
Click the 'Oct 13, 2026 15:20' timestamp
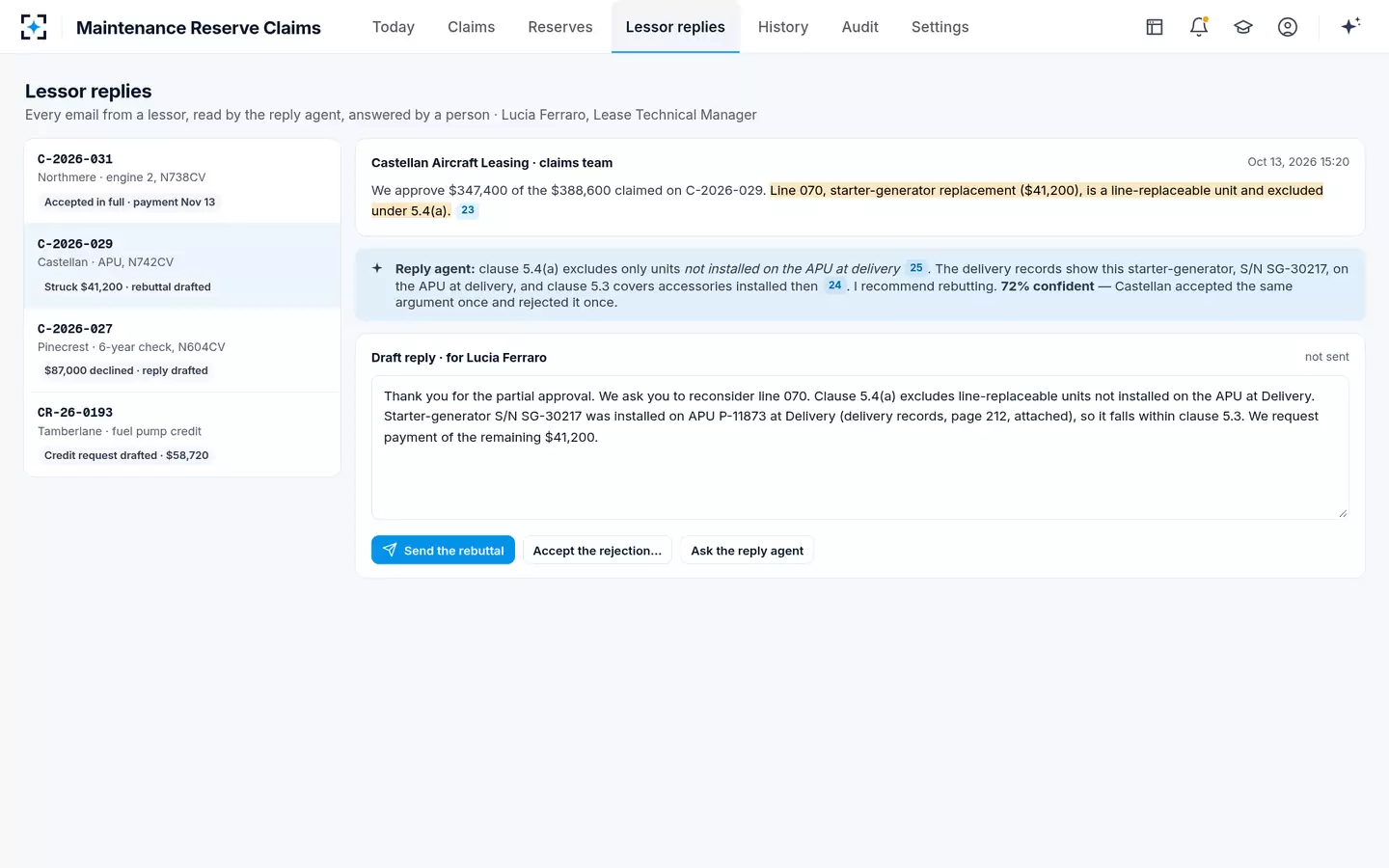(1298, 162)
